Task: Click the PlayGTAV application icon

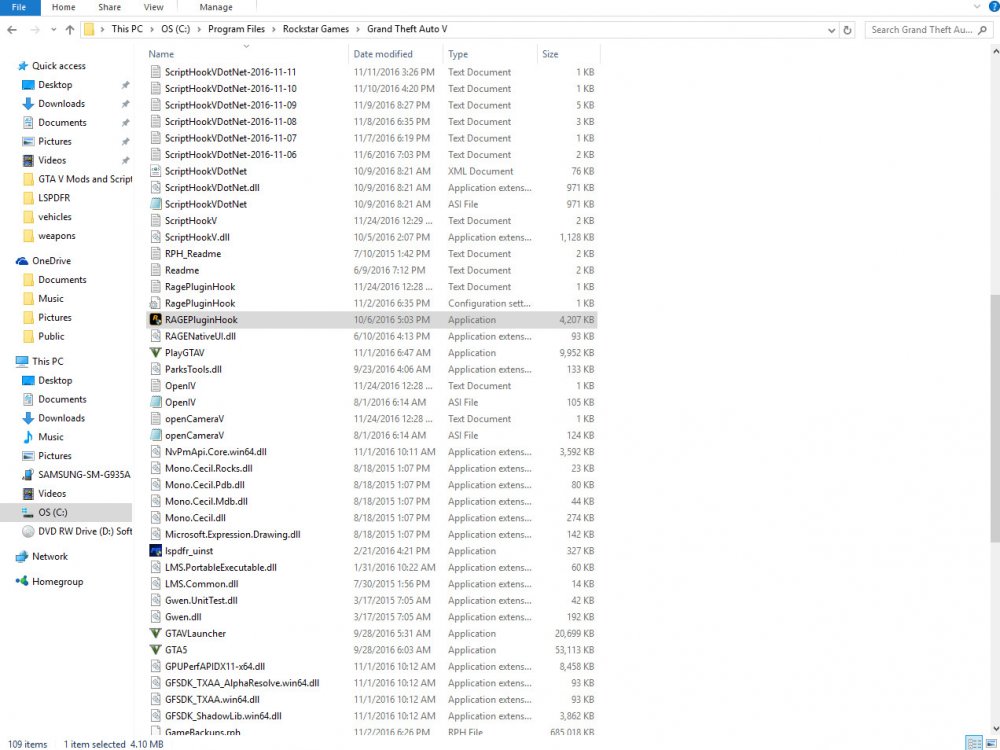Action: [x=155, y=353]
